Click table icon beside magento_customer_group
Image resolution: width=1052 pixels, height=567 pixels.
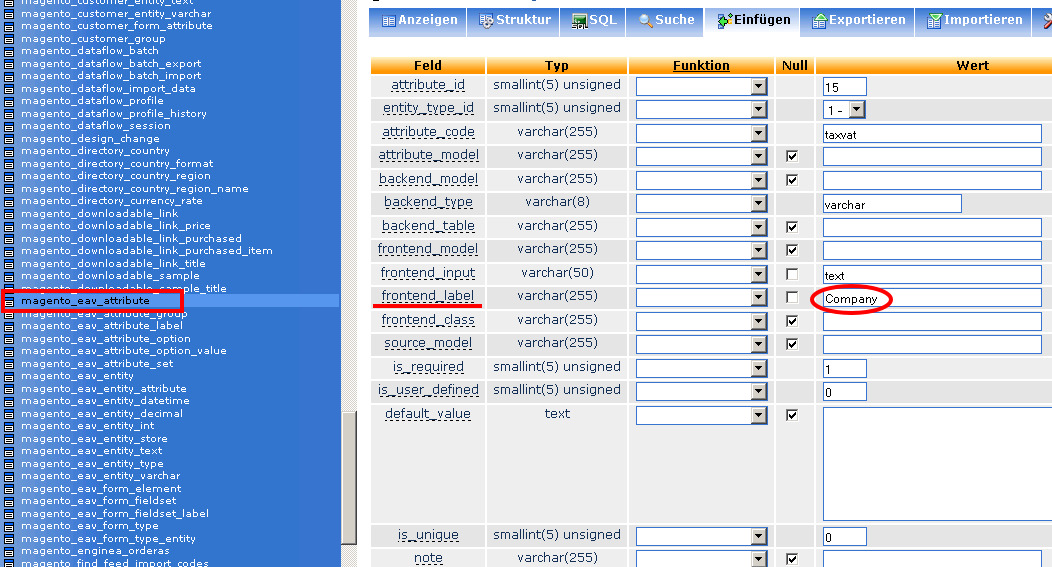click(x=9, y=39)
